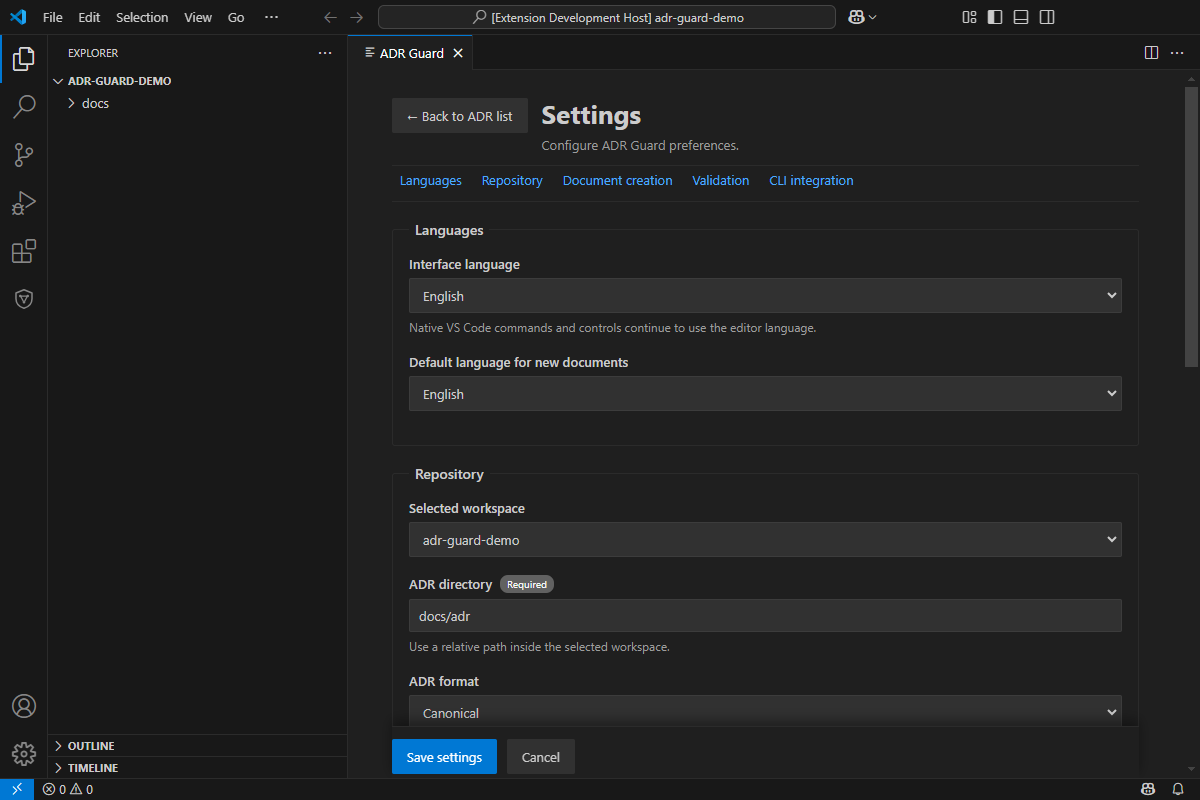The height and width of the screenshot is (800, 1200).
Task: Click the Cancel button
Action: (x=541, y=757)
